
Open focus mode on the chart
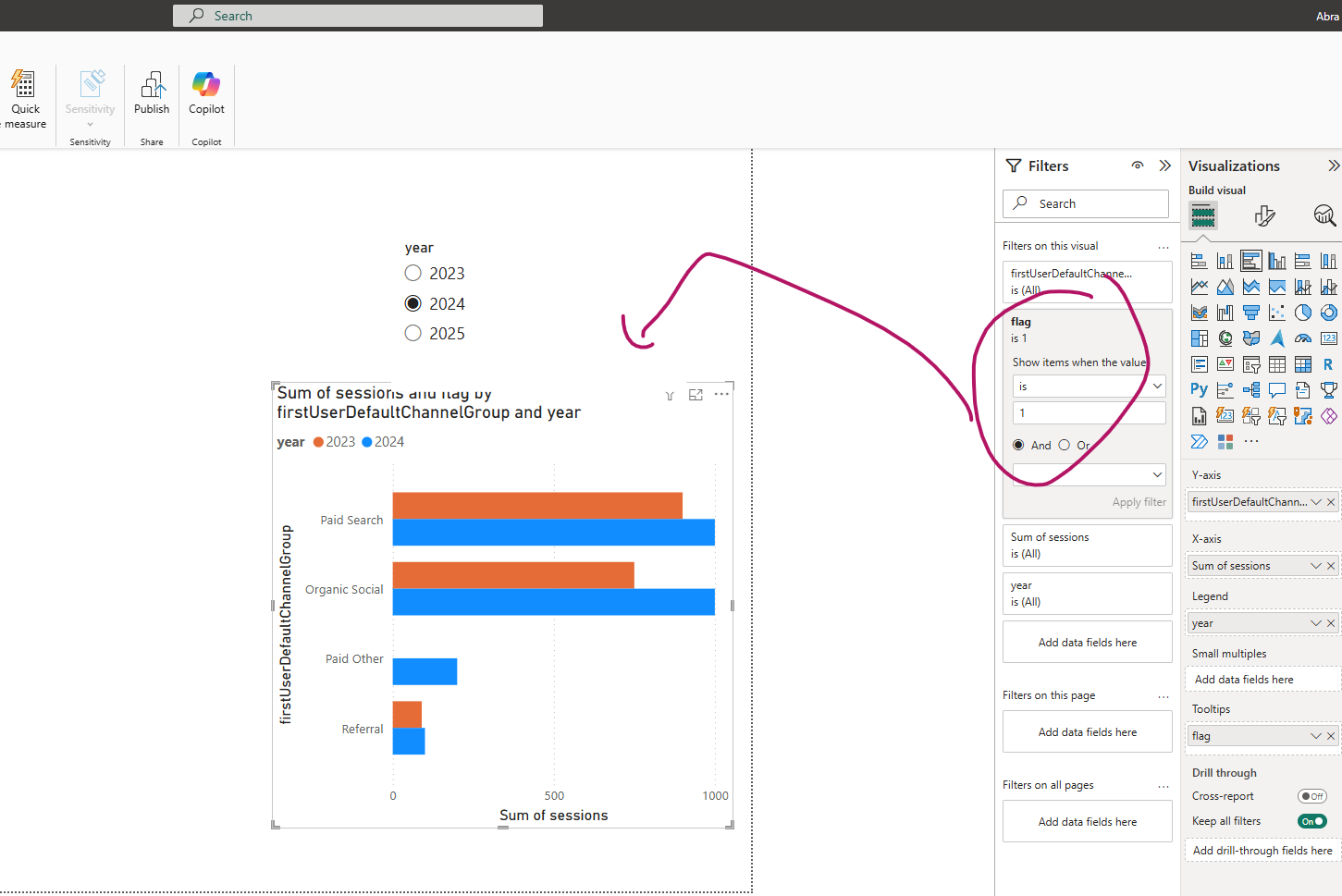[696, 395]
